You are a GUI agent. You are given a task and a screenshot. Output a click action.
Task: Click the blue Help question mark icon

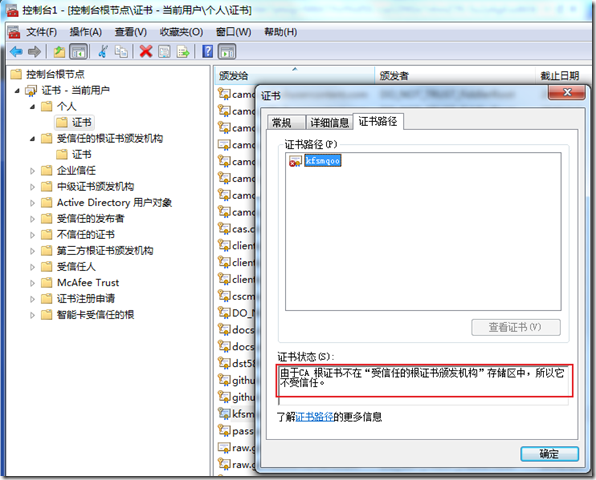click(x=208, y=51)
